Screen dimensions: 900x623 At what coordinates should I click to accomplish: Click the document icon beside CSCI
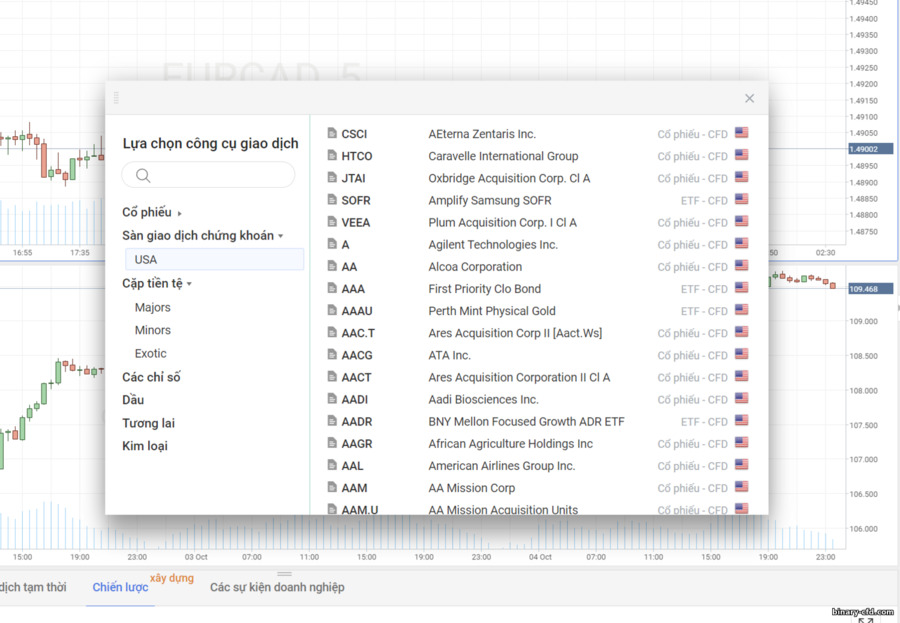[x=332, y=133]
